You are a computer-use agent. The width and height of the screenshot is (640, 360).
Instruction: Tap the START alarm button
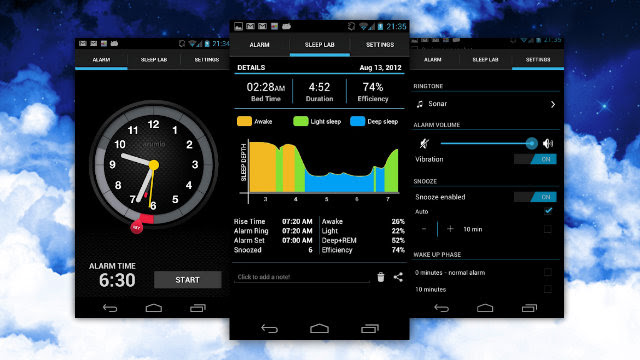pyautogui.click(x=188, y=280)
